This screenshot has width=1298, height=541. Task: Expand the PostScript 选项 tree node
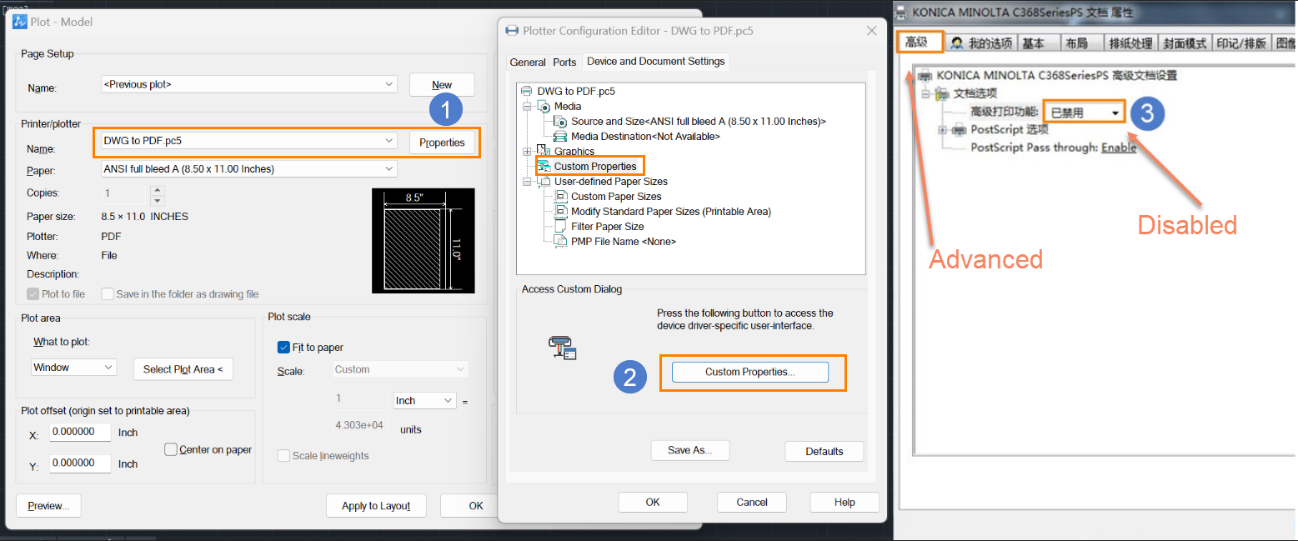[943, 129]
